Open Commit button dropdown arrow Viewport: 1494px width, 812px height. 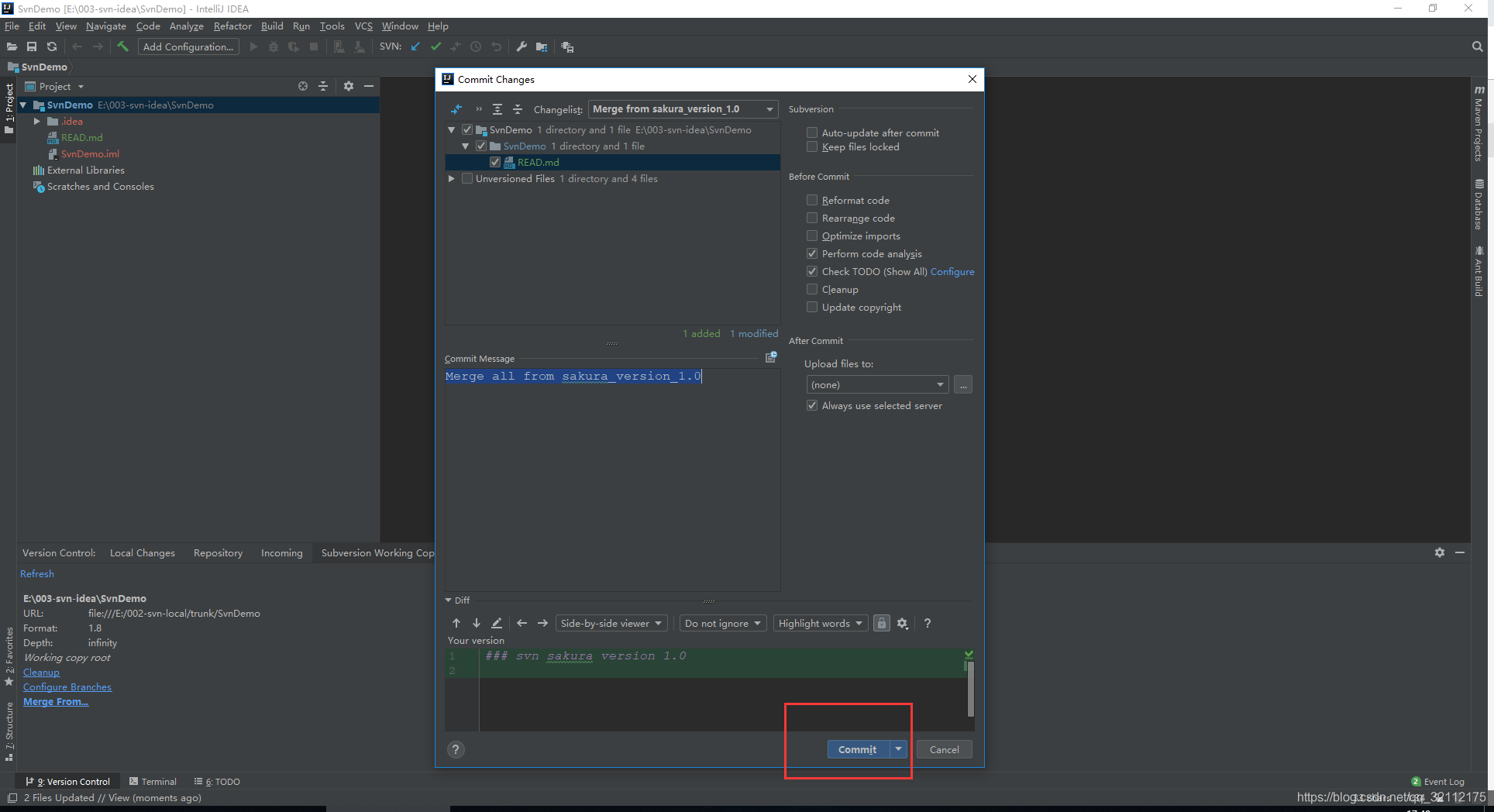point(898,749)
